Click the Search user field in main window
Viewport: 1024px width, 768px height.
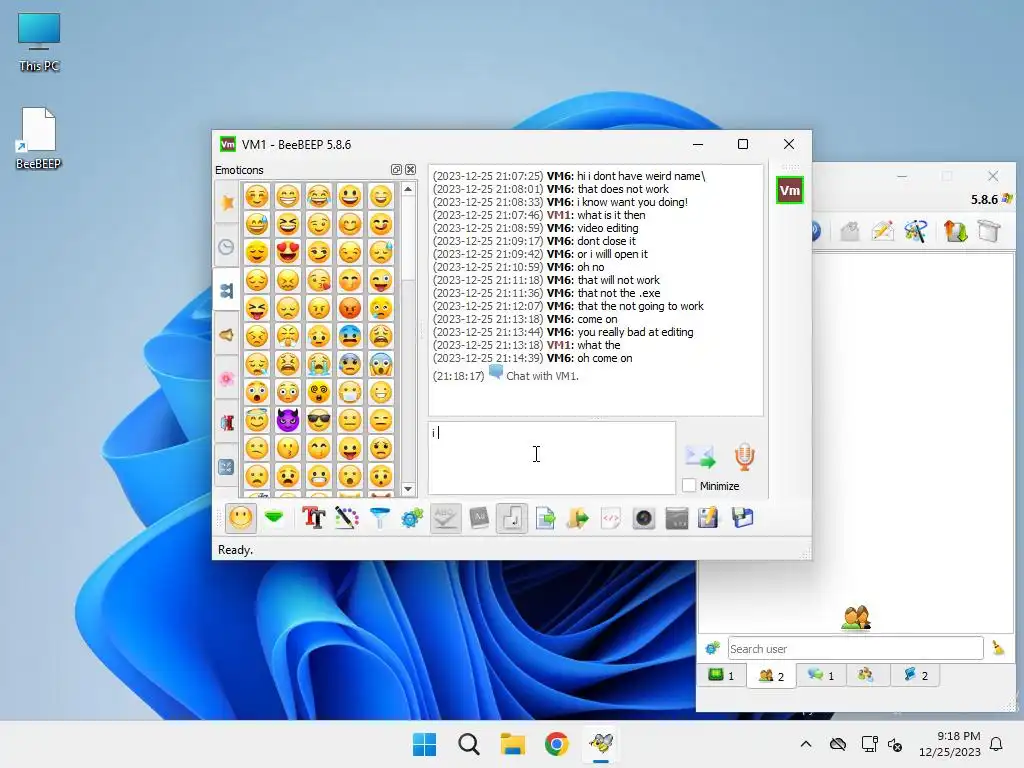856,648
